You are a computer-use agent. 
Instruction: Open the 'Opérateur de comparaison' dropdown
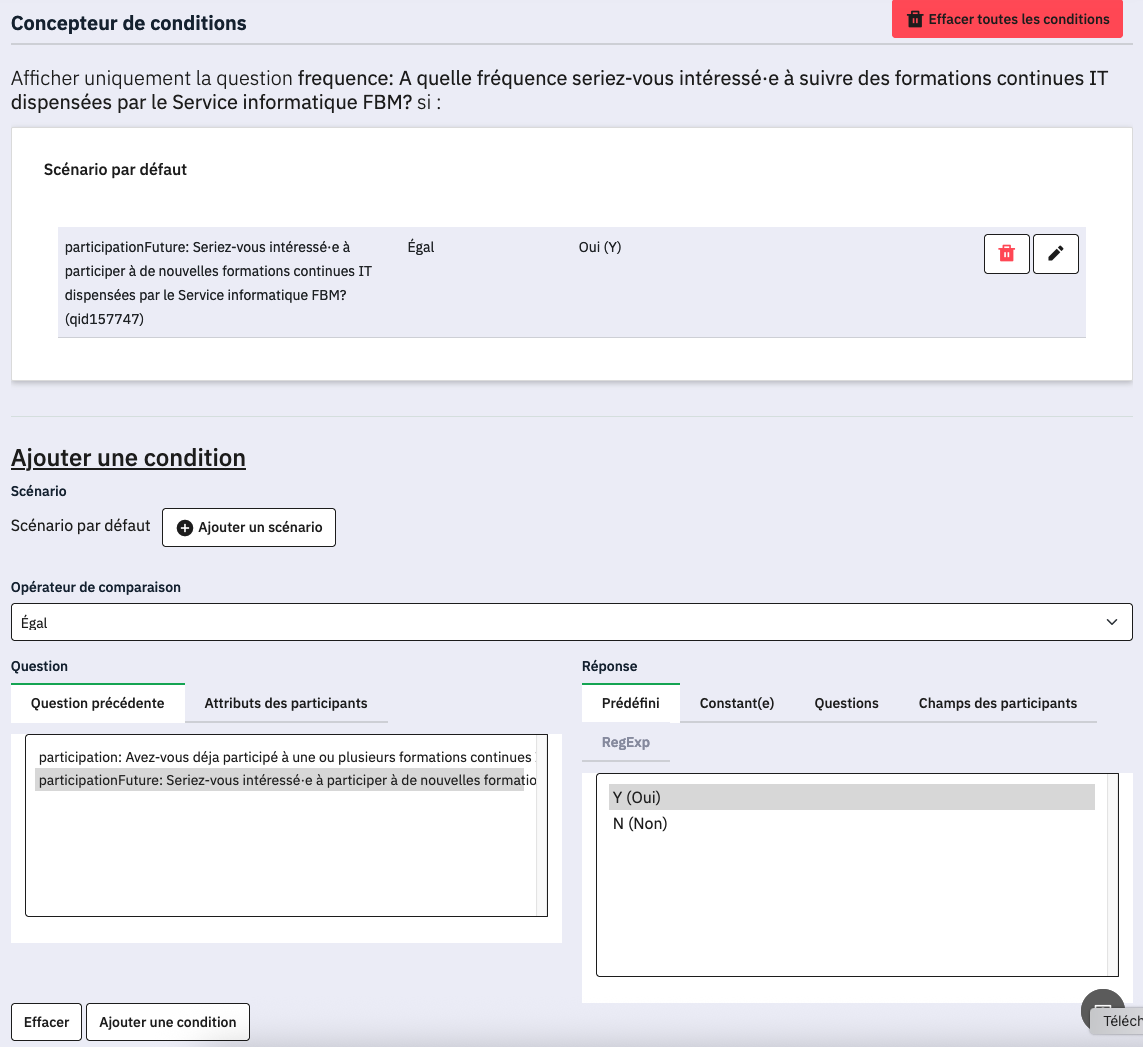[571, 622]
